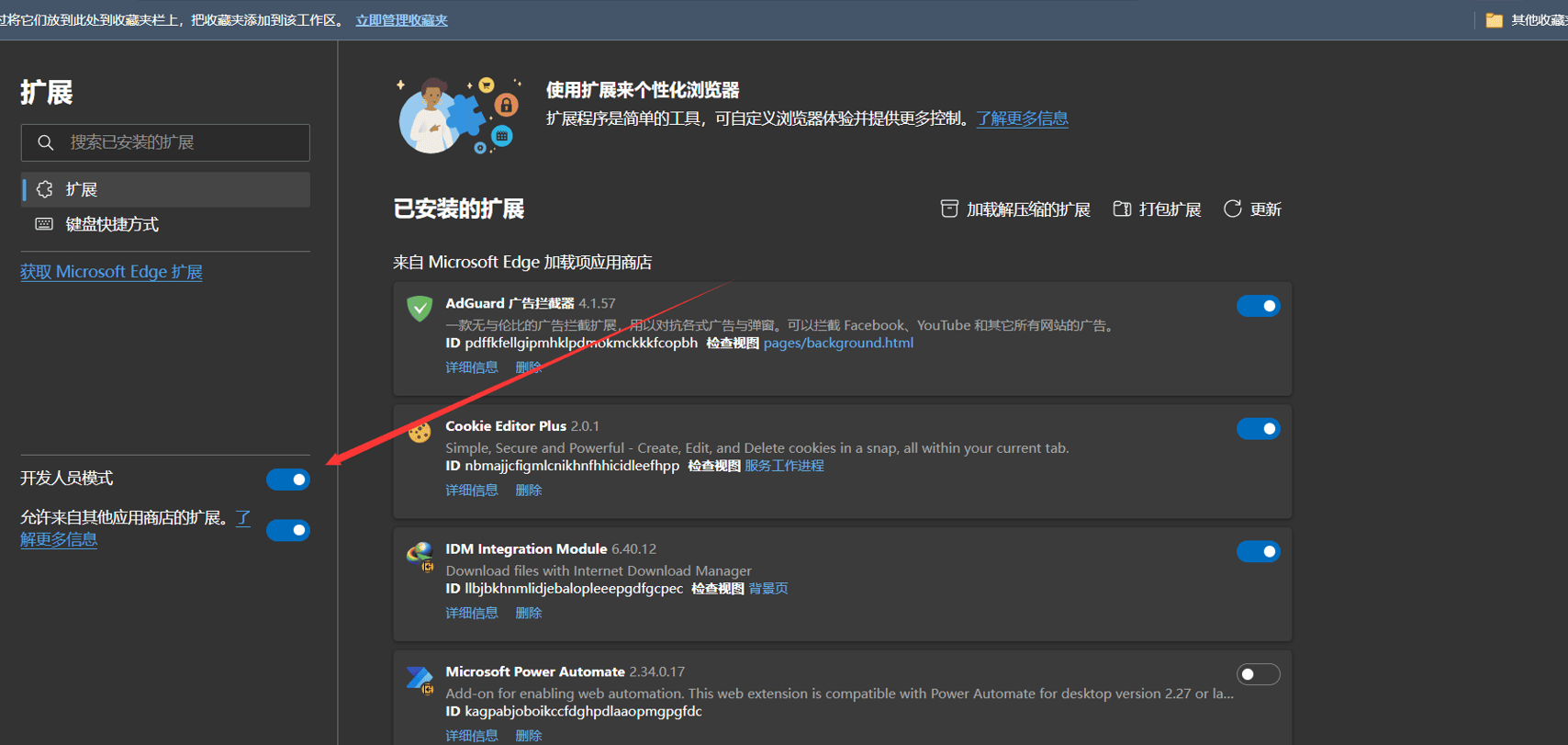Disable the AdGuard extension toggle
The height and width of the screenshot is (745, 1568).
pos(1258,306)
